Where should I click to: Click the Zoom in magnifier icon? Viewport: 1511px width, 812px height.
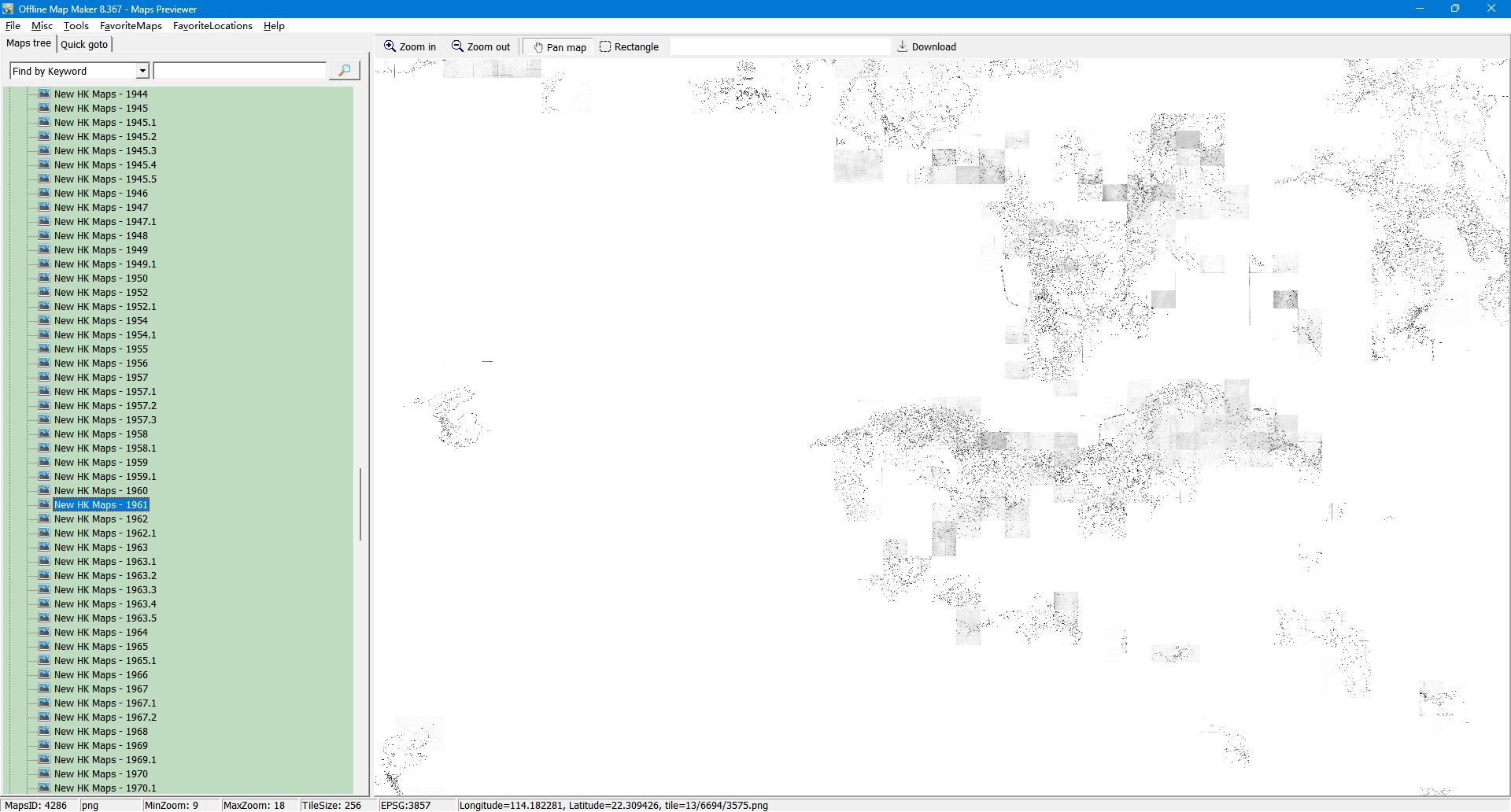point(390,46)
